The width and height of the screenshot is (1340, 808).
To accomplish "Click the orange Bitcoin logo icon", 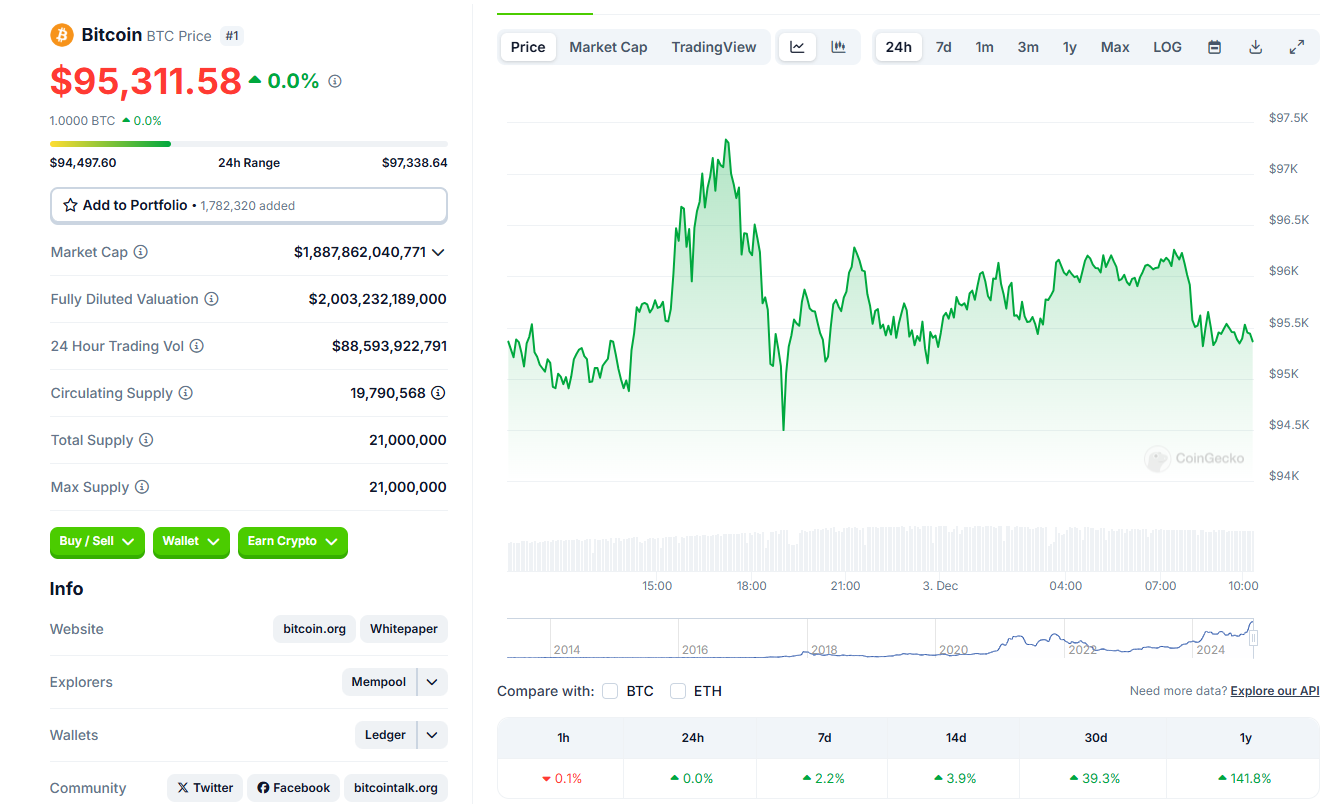I will (x=62, y=35).
